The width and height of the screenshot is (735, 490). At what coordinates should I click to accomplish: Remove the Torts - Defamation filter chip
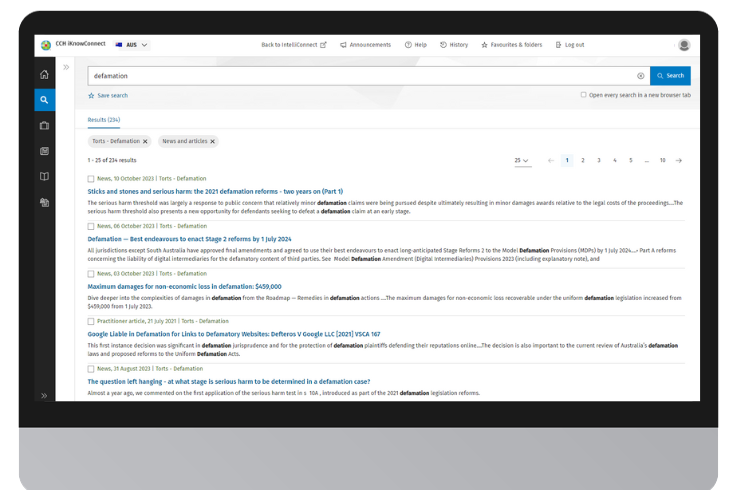click(x=145, y=142)
